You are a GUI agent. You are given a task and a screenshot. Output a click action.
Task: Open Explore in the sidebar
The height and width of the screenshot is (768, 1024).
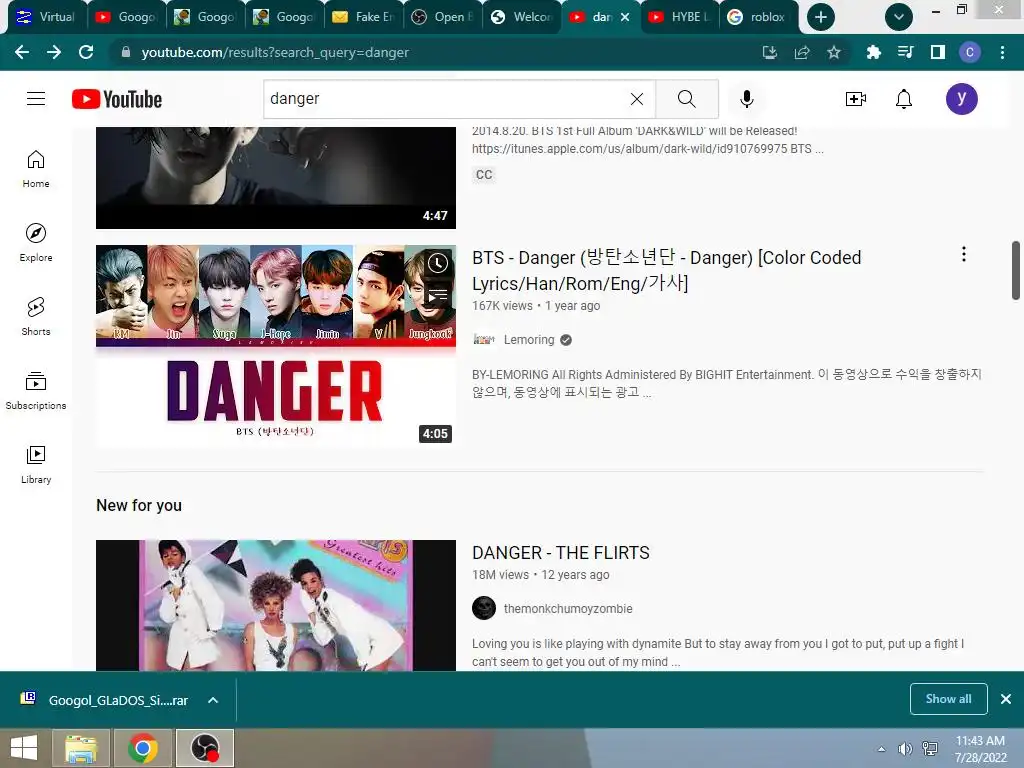pos(36,242)
